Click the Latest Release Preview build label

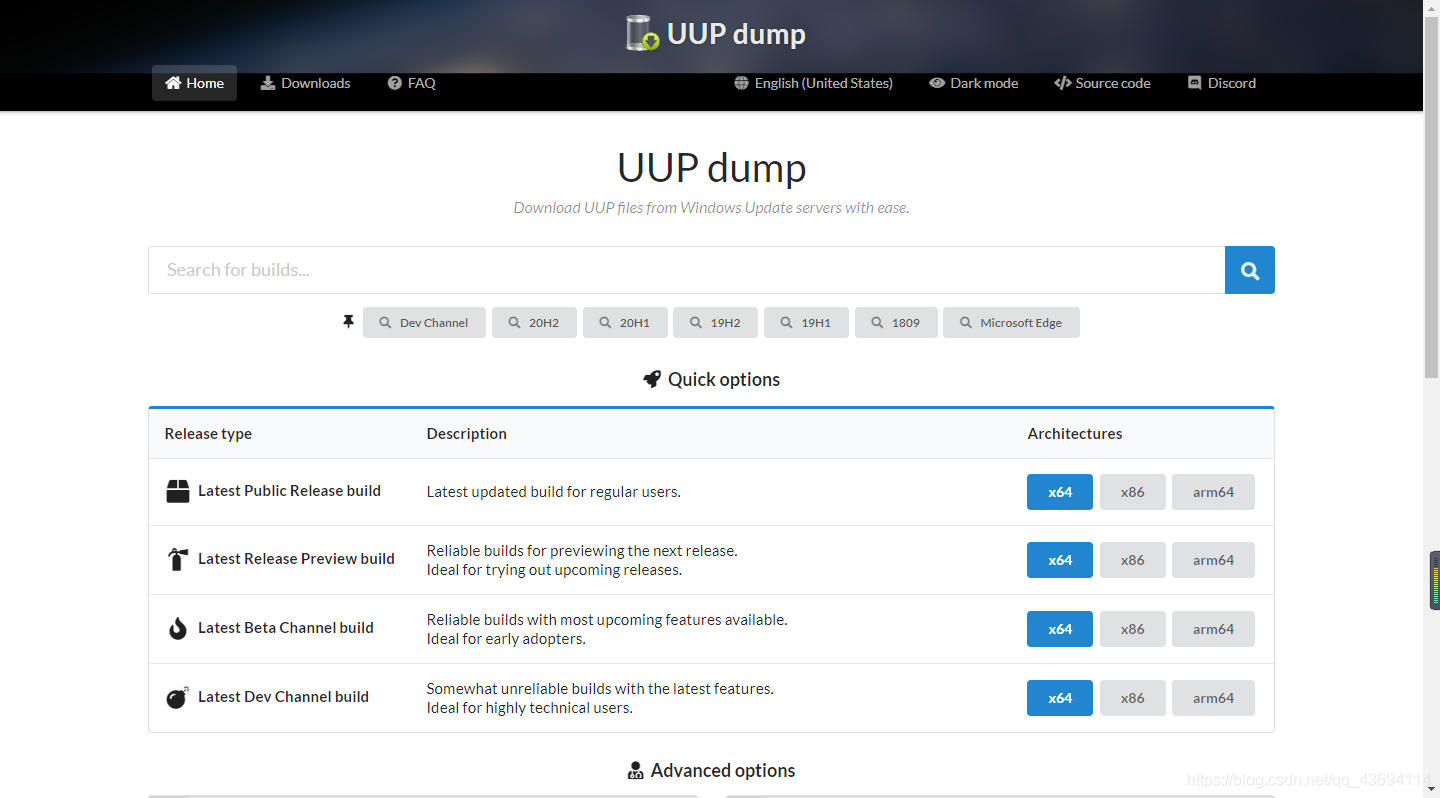click(296, 559)
